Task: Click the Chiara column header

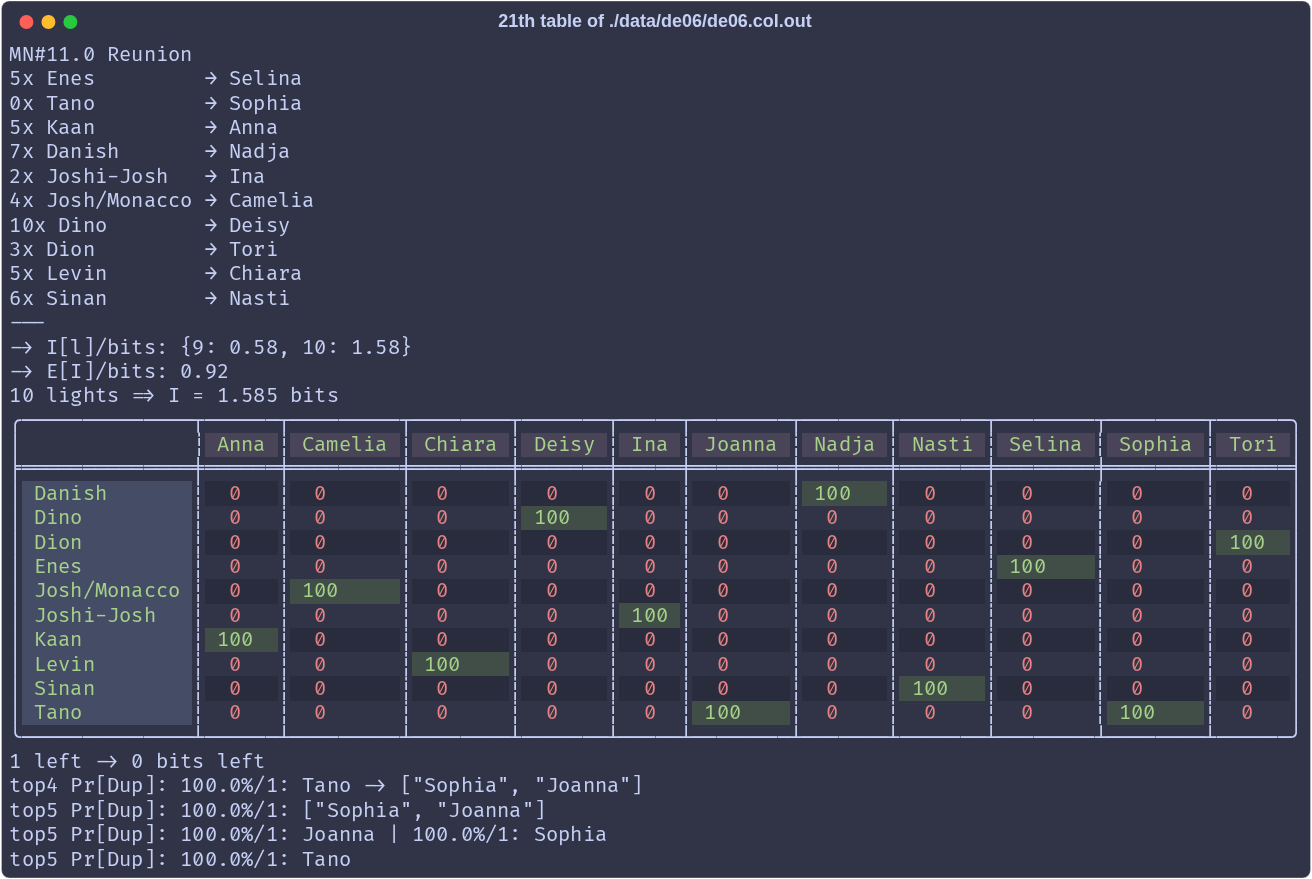Action: [460, 445]
